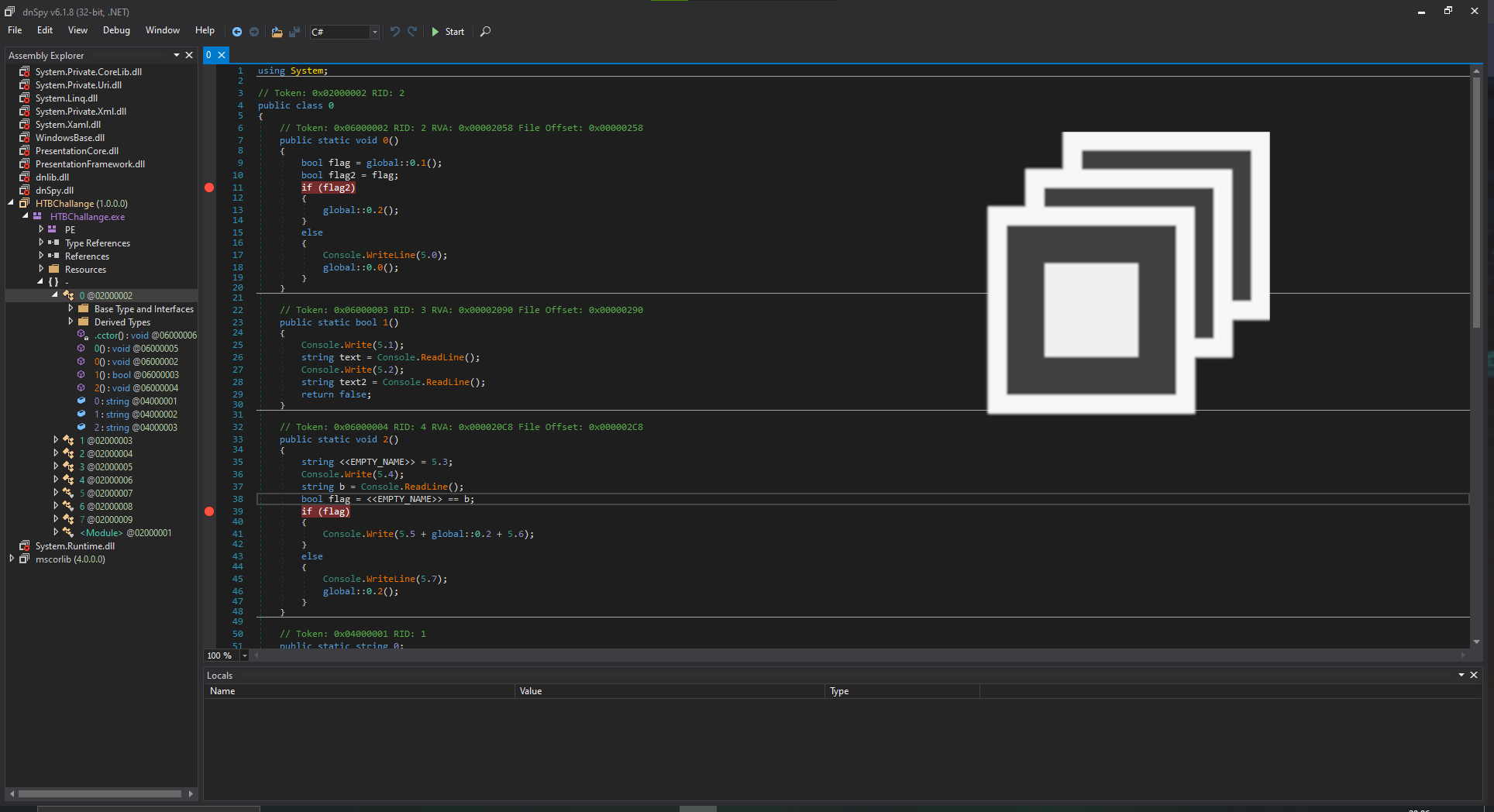Image resolution: width=1494 pixels, height=812 pixels.
Task: Click the Assembly Explorer horizontal scrollbar
Action: click(101, 793)
